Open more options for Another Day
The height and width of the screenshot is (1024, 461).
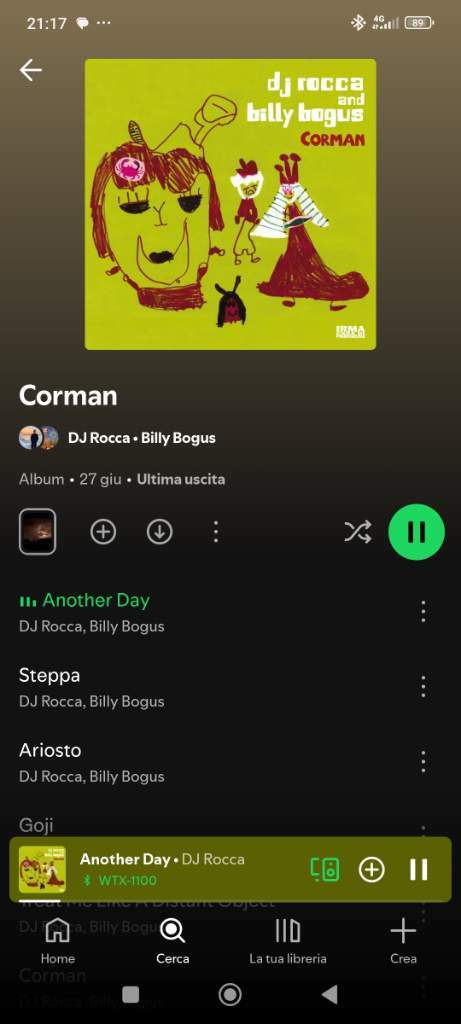tap(423, 612)
